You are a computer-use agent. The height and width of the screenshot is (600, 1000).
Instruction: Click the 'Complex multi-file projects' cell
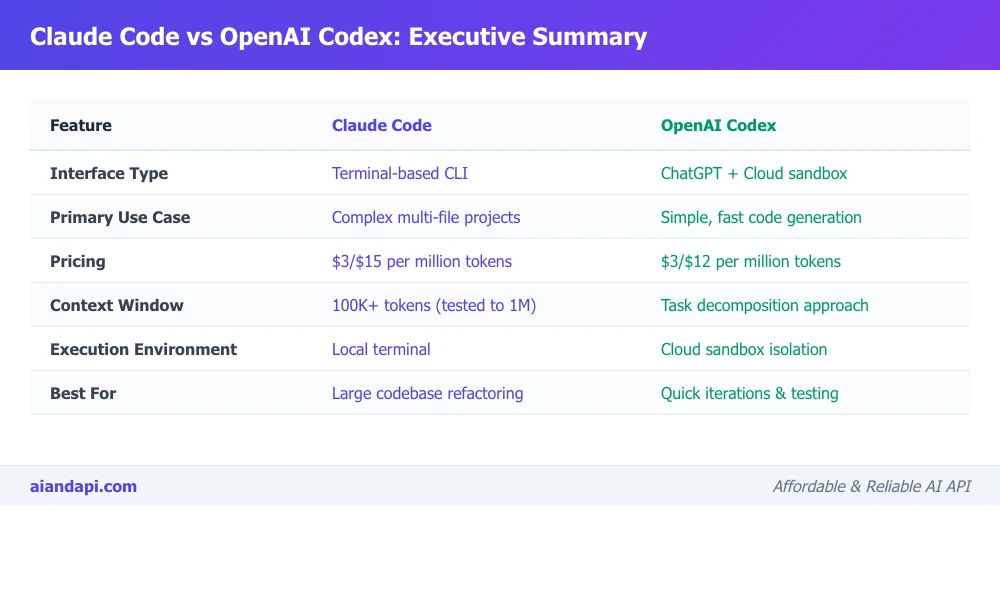click(x=426, y=217)
